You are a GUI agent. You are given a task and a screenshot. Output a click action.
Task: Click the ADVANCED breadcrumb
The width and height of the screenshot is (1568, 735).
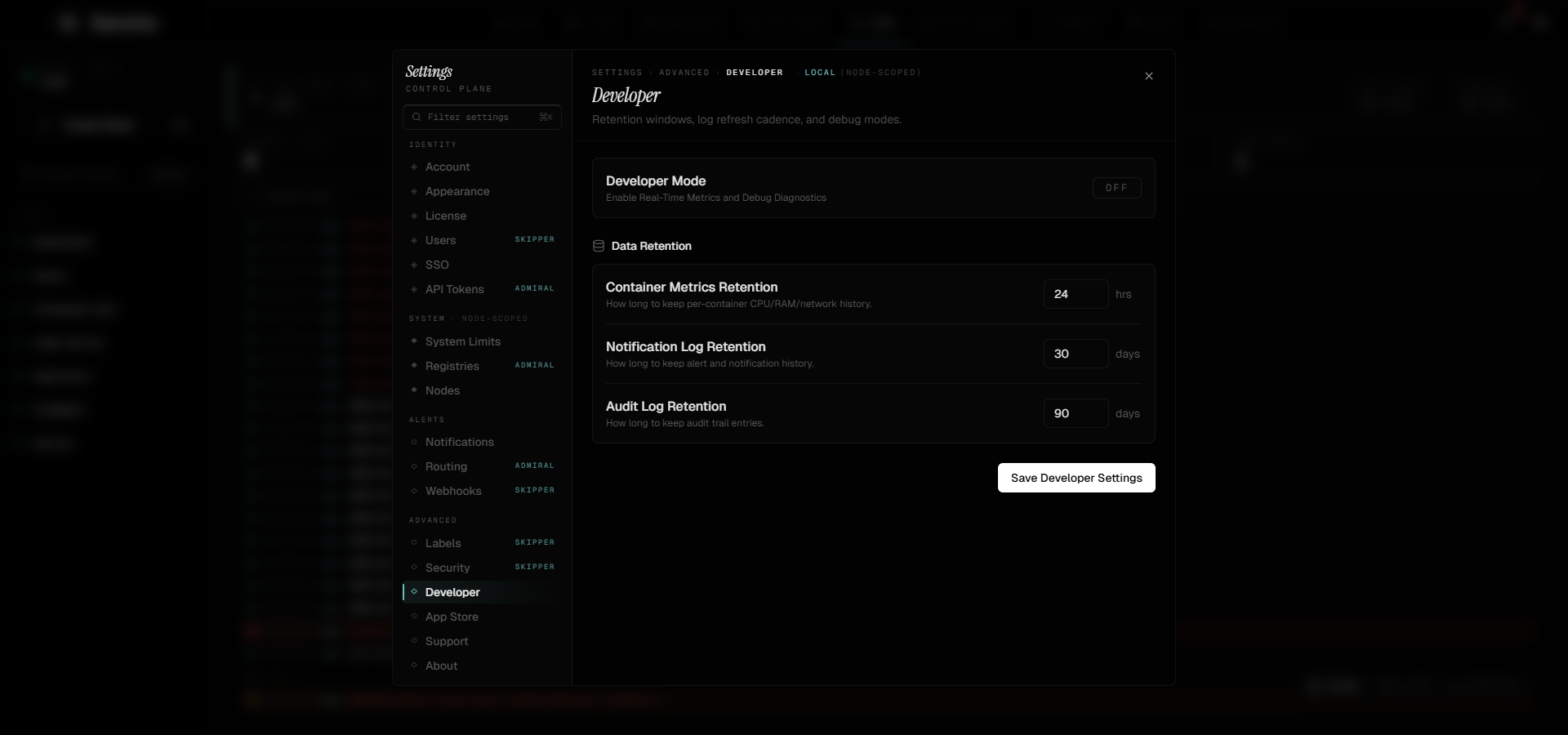coord(684,73)
